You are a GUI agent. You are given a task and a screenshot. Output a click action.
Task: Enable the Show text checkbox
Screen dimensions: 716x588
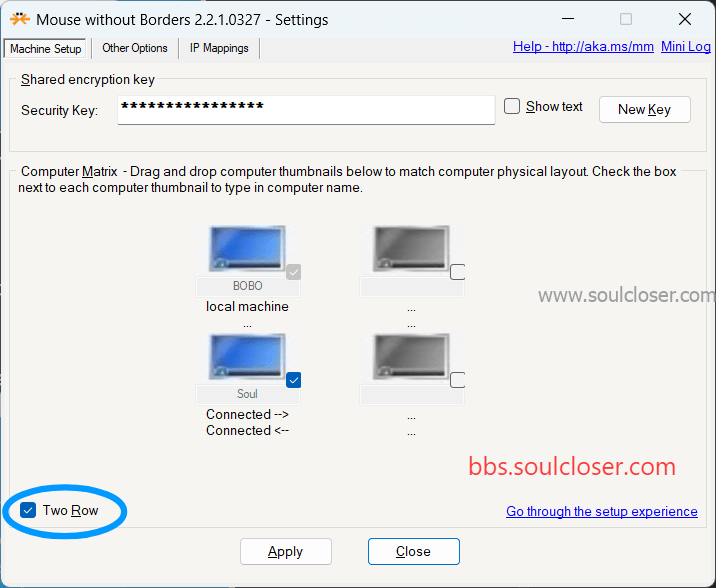pos(512,106)
